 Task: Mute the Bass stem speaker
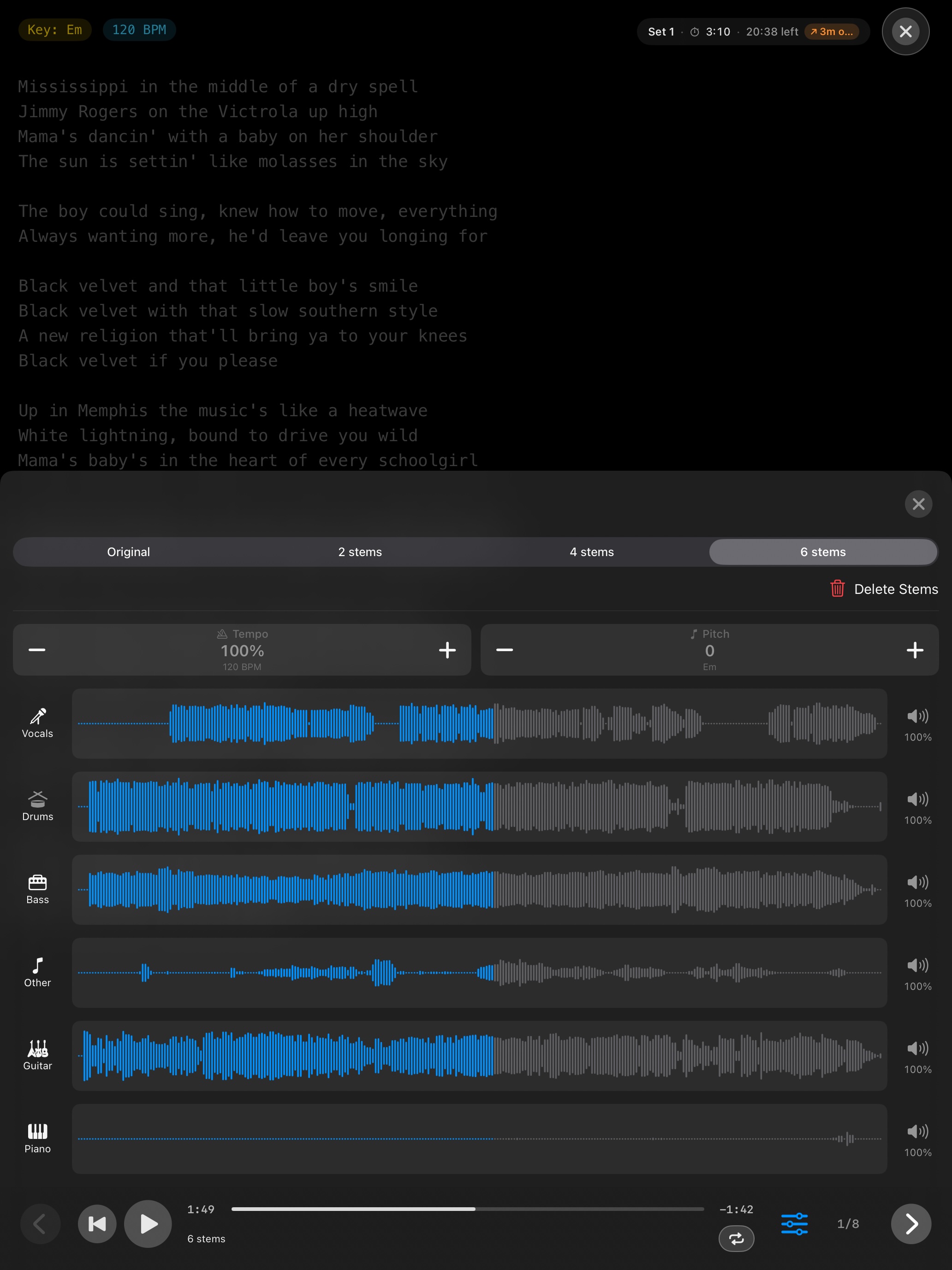(917, 882)
